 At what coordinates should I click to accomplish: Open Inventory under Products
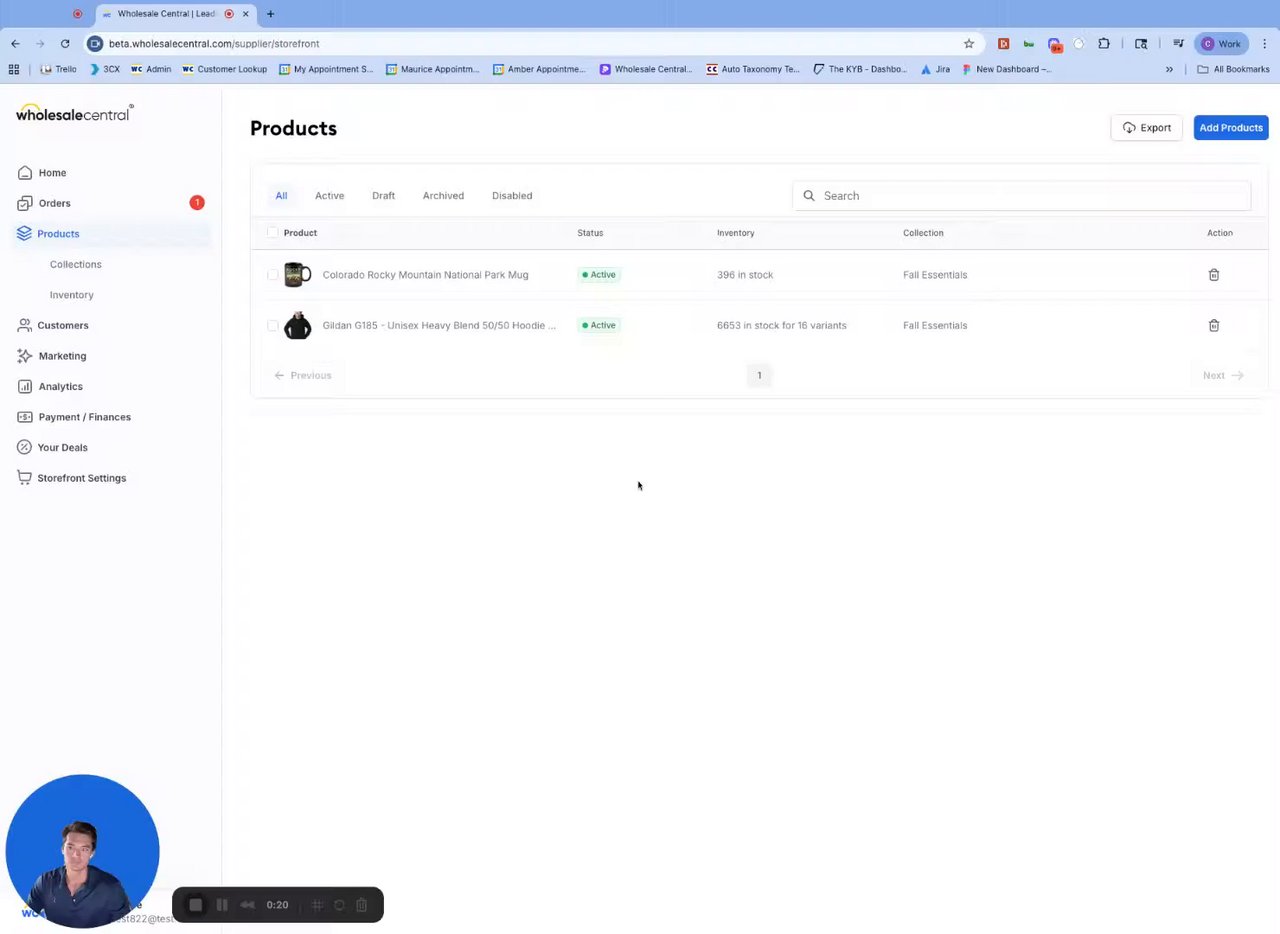(72, 295)
